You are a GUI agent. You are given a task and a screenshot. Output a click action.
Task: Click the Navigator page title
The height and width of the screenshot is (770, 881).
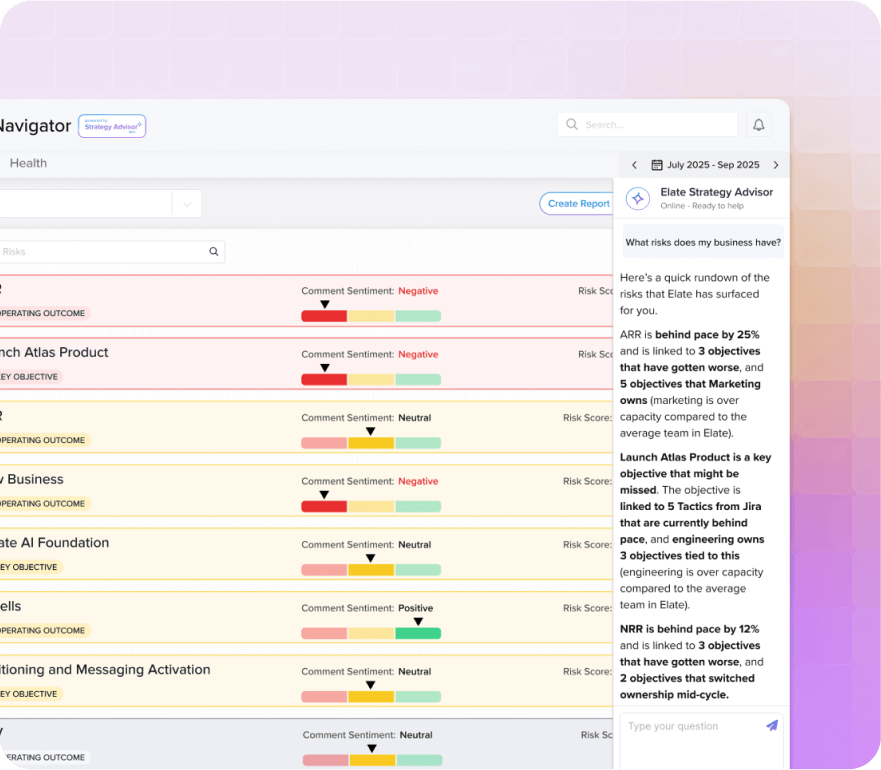click(x=35, y=126)
